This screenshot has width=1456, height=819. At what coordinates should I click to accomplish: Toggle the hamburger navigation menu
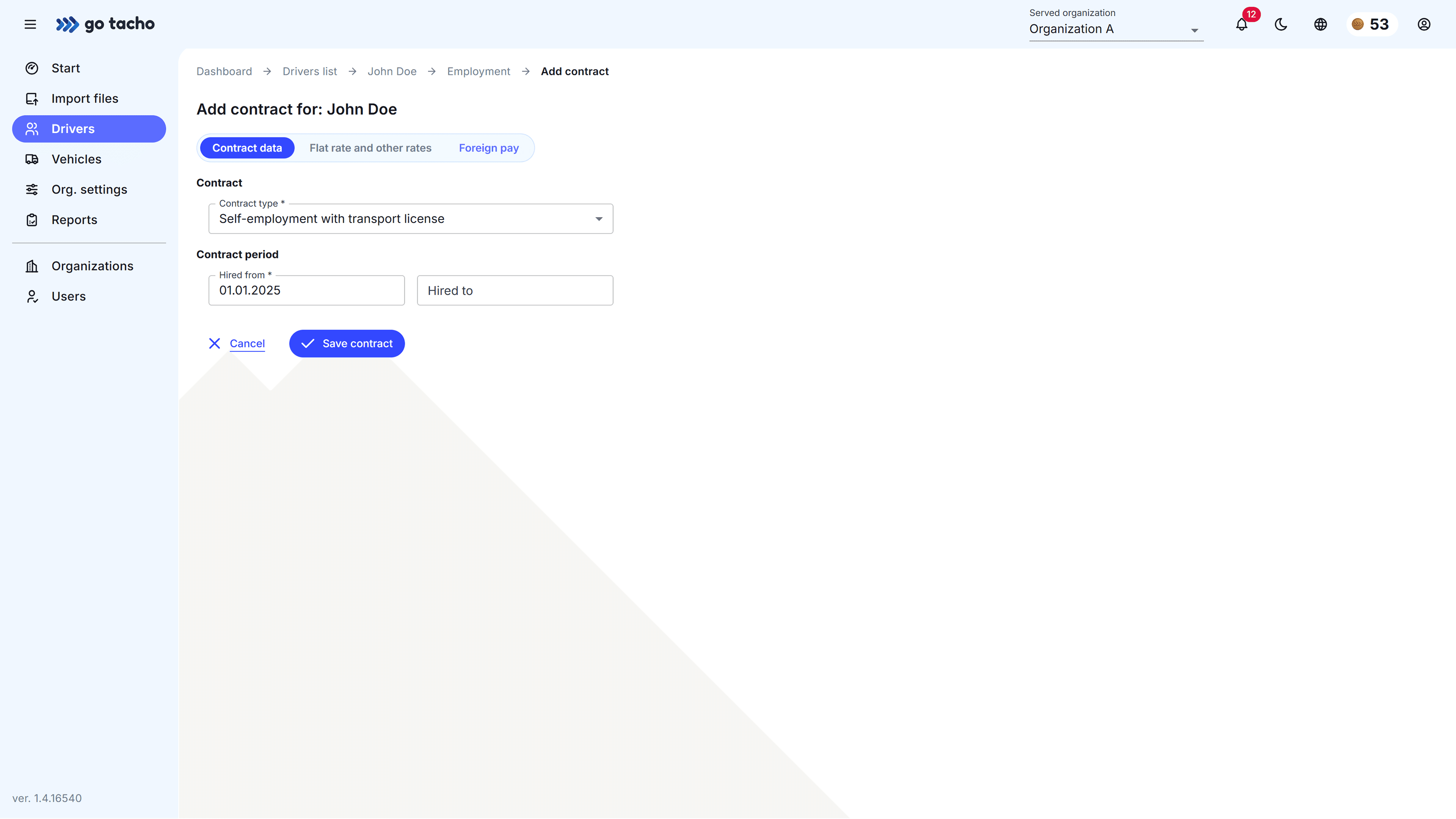[30, 24]
